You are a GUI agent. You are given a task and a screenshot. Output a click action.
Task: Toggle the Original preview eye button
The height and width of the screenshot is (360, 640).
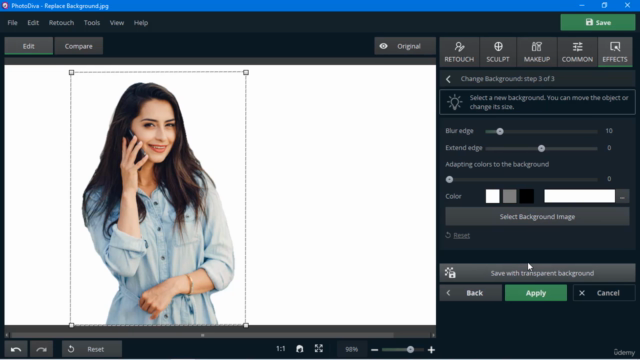(x=404, y=46)
